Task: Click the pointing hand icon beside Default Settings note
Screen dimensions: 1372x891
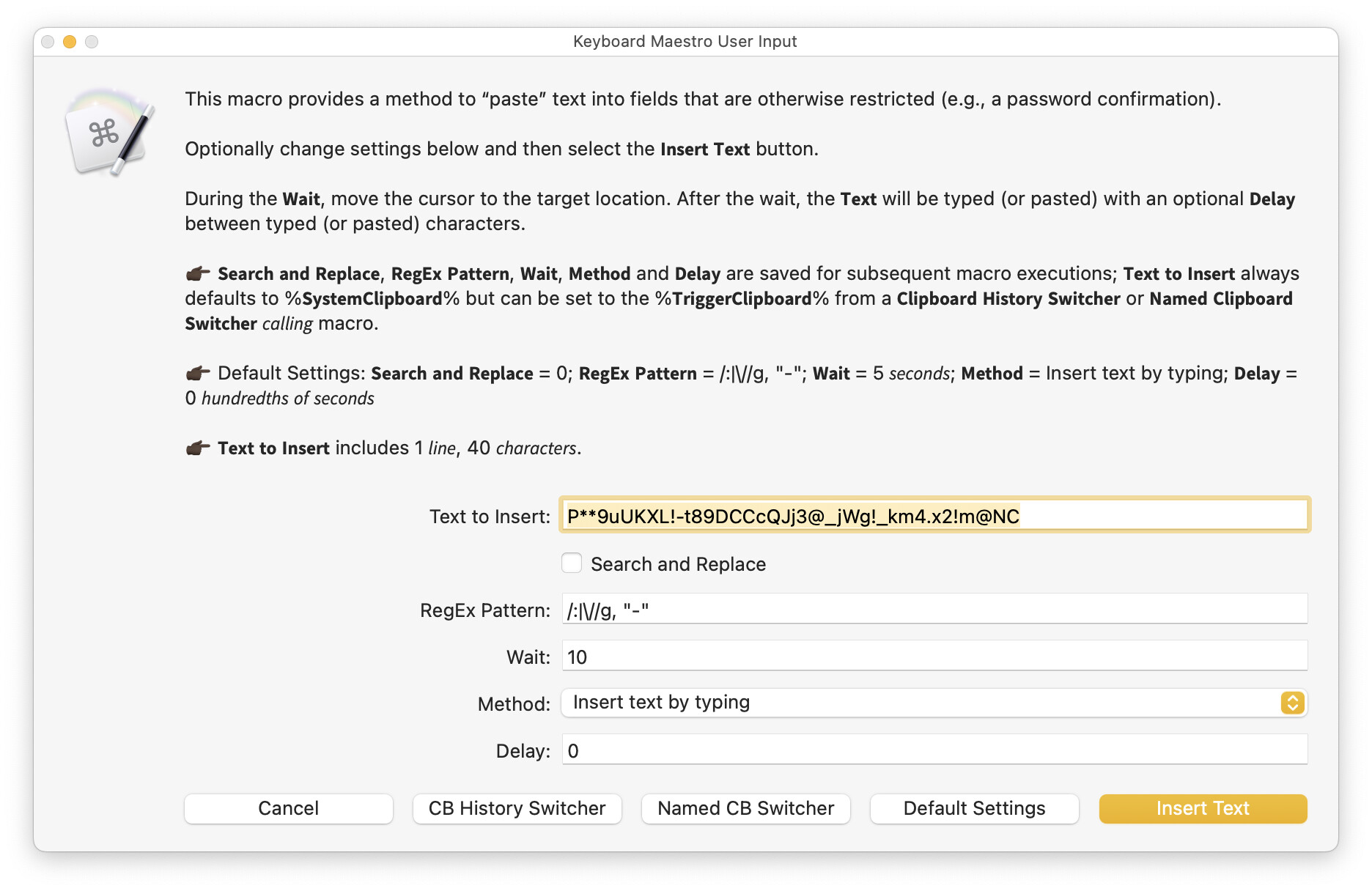Action: tap(198, 373)
